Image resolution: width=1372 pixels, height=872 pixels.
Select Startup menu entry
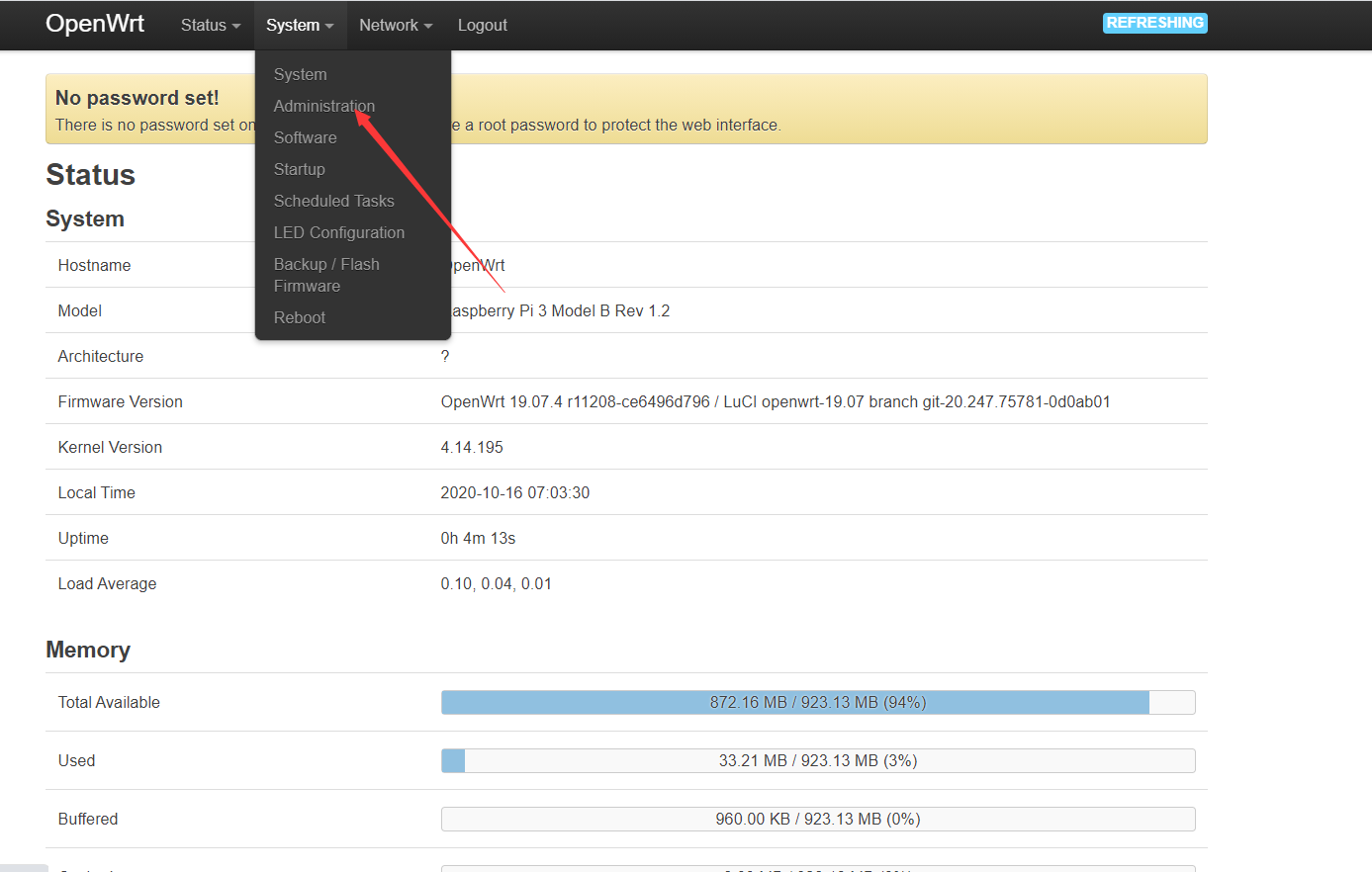tap(300, 169)
